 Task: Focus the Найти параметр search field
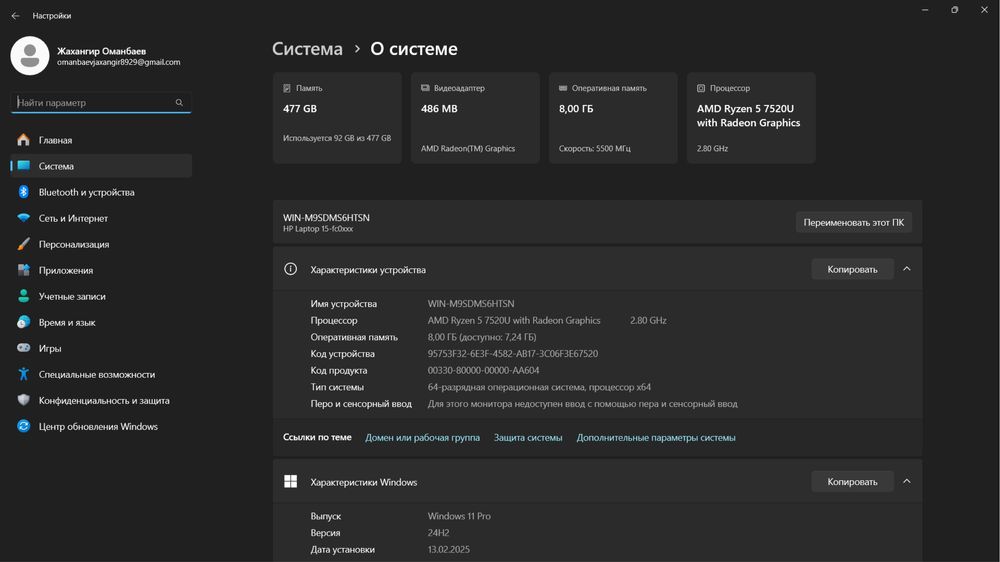101,102
